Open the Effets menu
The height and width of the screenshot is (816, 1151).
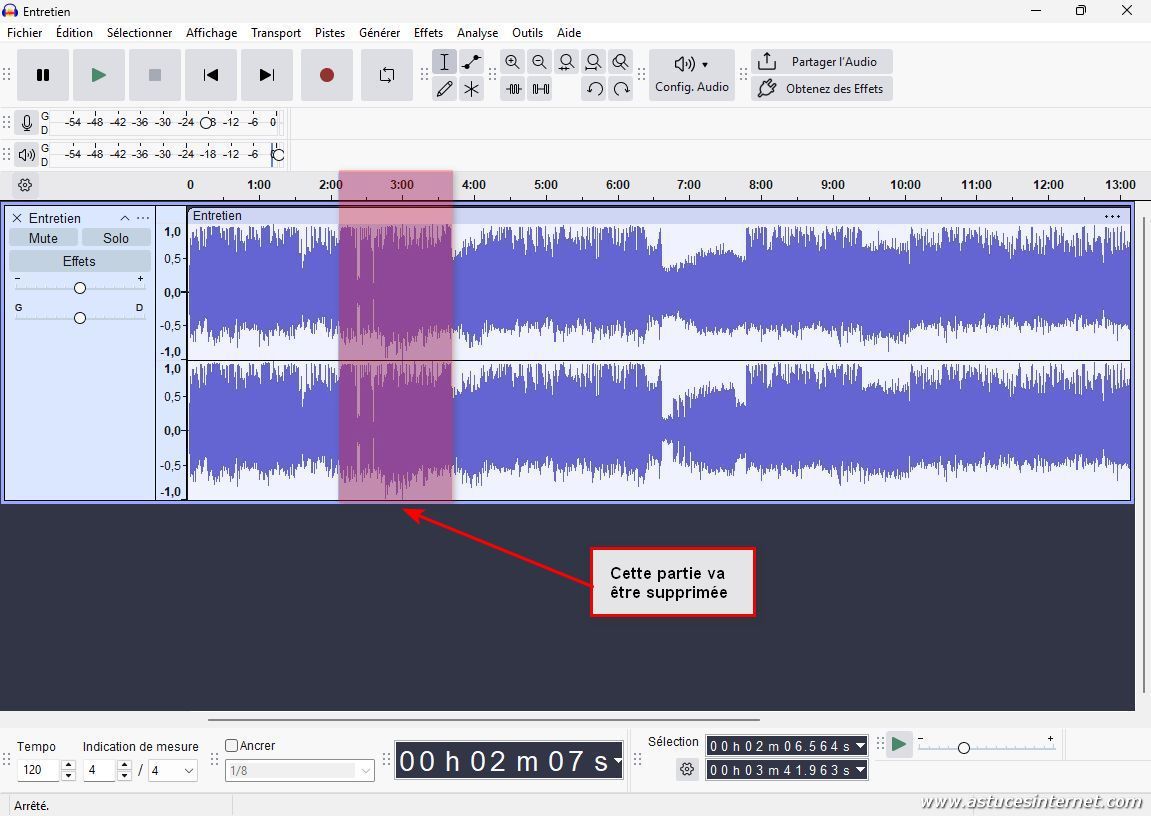tap(428, 33)
